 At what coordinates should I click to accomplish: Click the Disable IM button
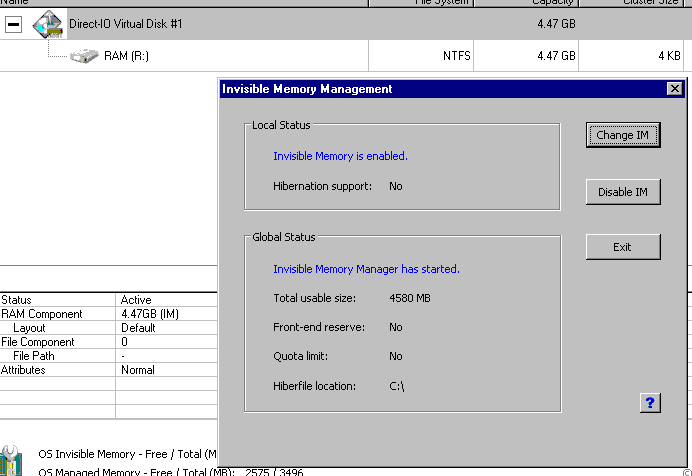tap(623, 192)
